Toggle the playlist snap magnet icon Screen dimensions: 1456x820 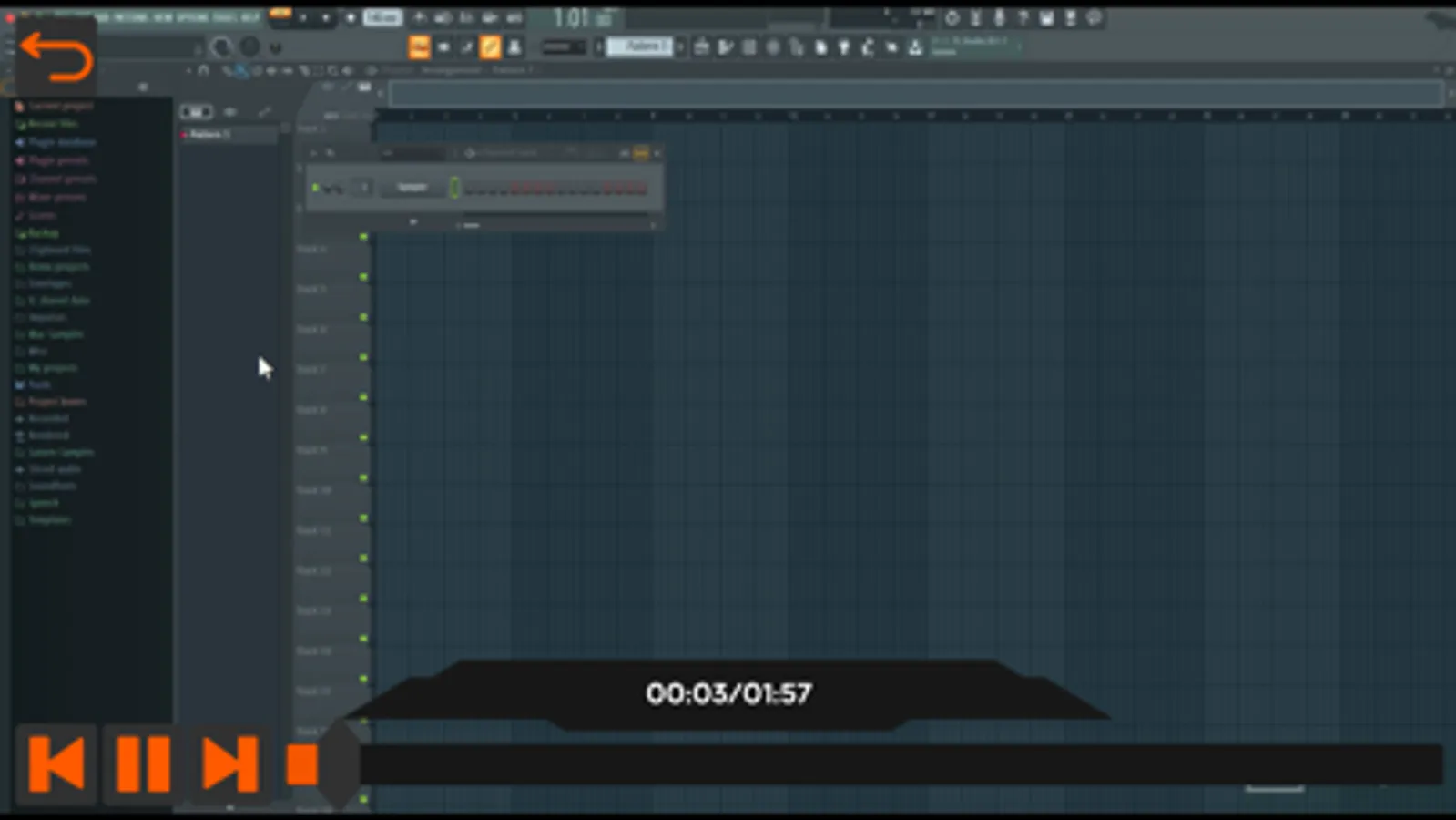[203, 70]
